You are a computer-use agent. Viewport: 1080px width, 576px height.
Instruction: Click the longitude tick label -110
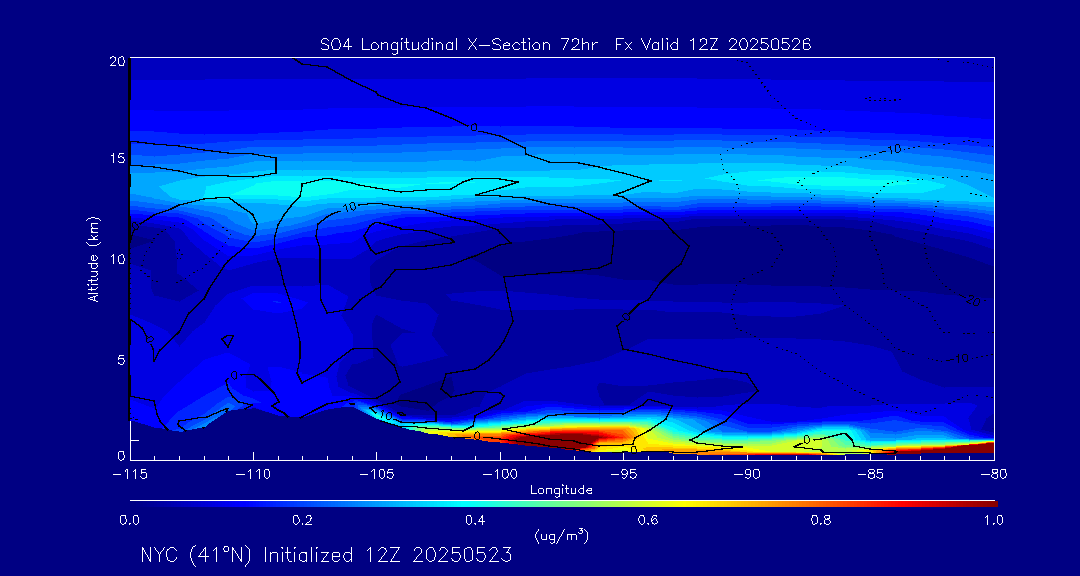click(253, 474)
